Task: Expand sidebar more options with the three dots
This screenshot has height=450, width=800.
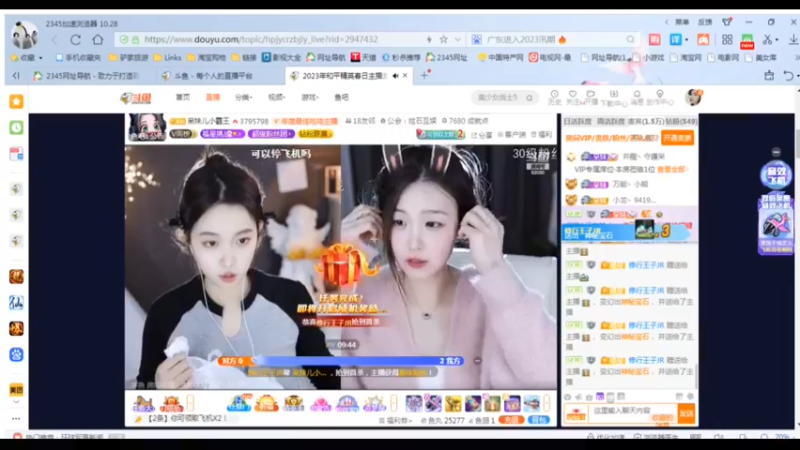Action: (16, 418)
